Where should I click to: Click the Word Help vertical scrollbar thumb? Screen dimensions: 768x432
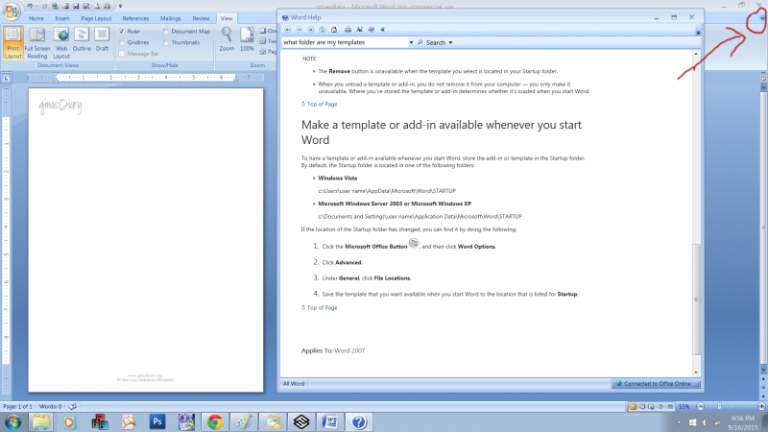(x=696, y=299)
